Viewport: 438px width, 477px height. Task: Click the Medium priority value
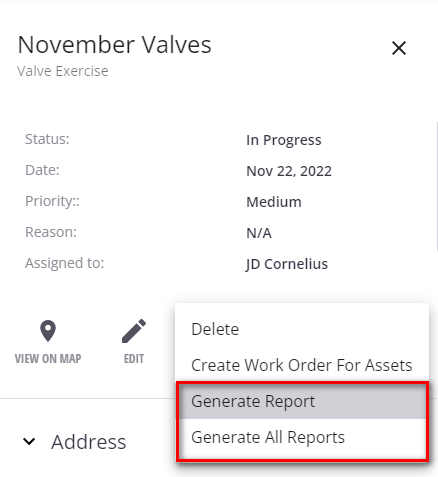(x=274, y=202)
